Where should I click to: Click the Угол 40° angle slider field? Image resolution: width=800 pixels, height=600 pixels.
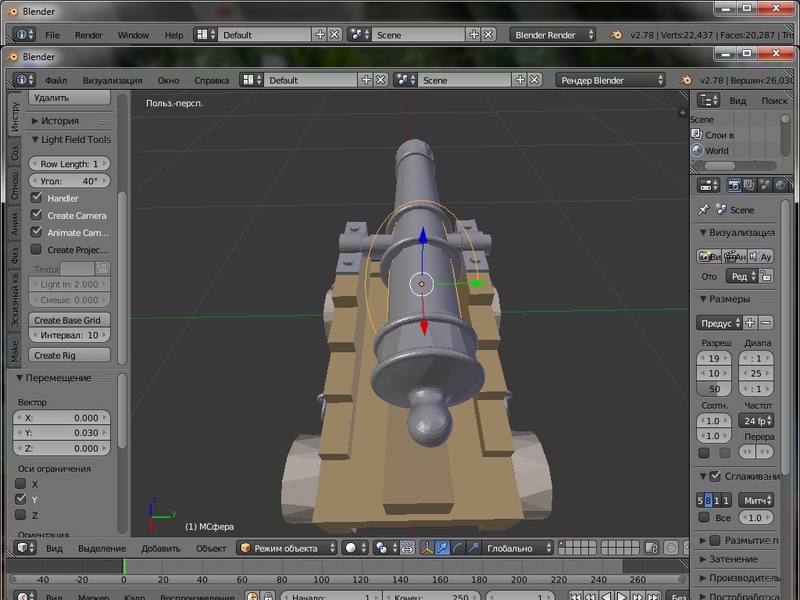(69, 181)
